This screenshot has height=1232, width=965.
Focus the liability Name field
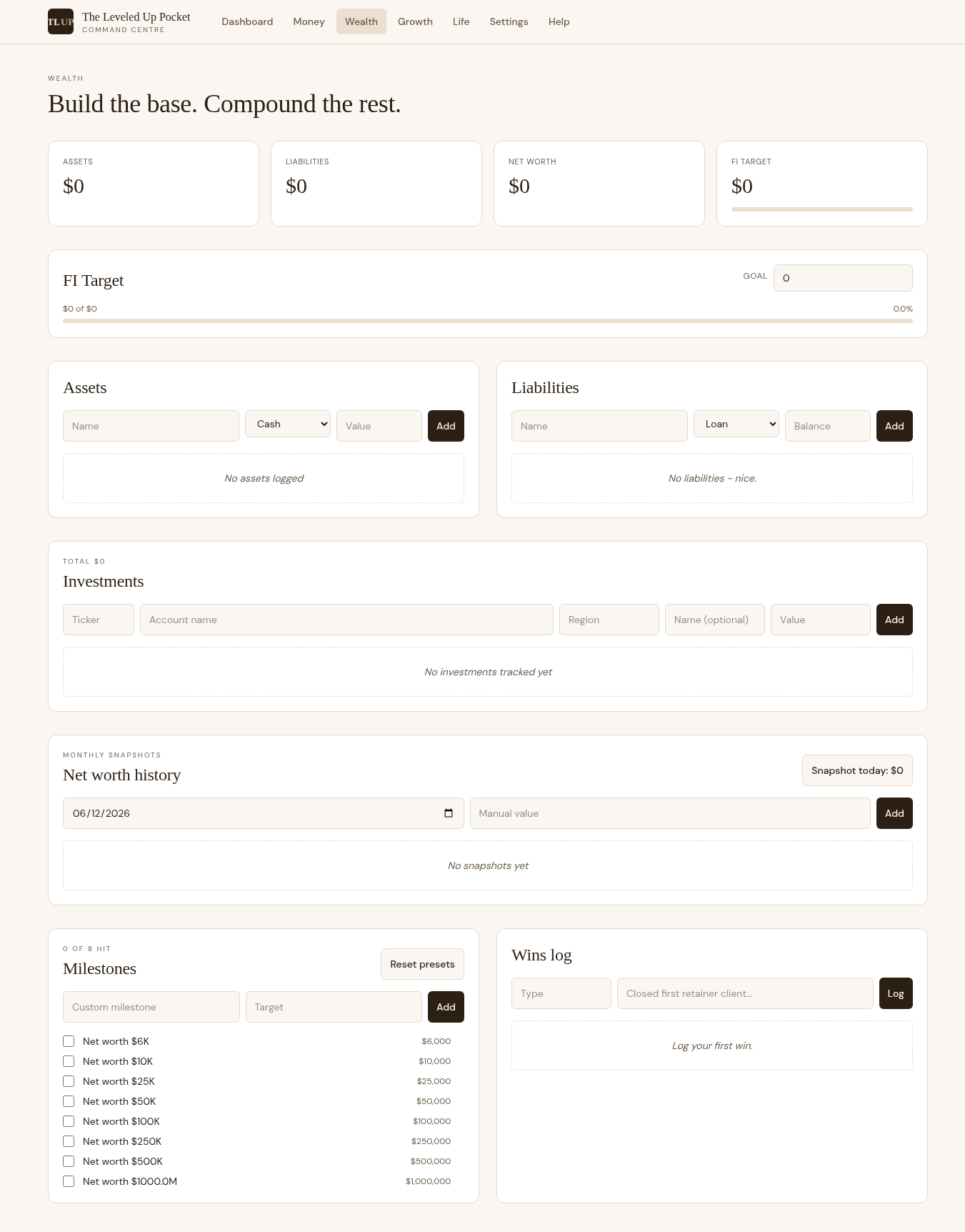pyautogui.click(x=599, y=426)
